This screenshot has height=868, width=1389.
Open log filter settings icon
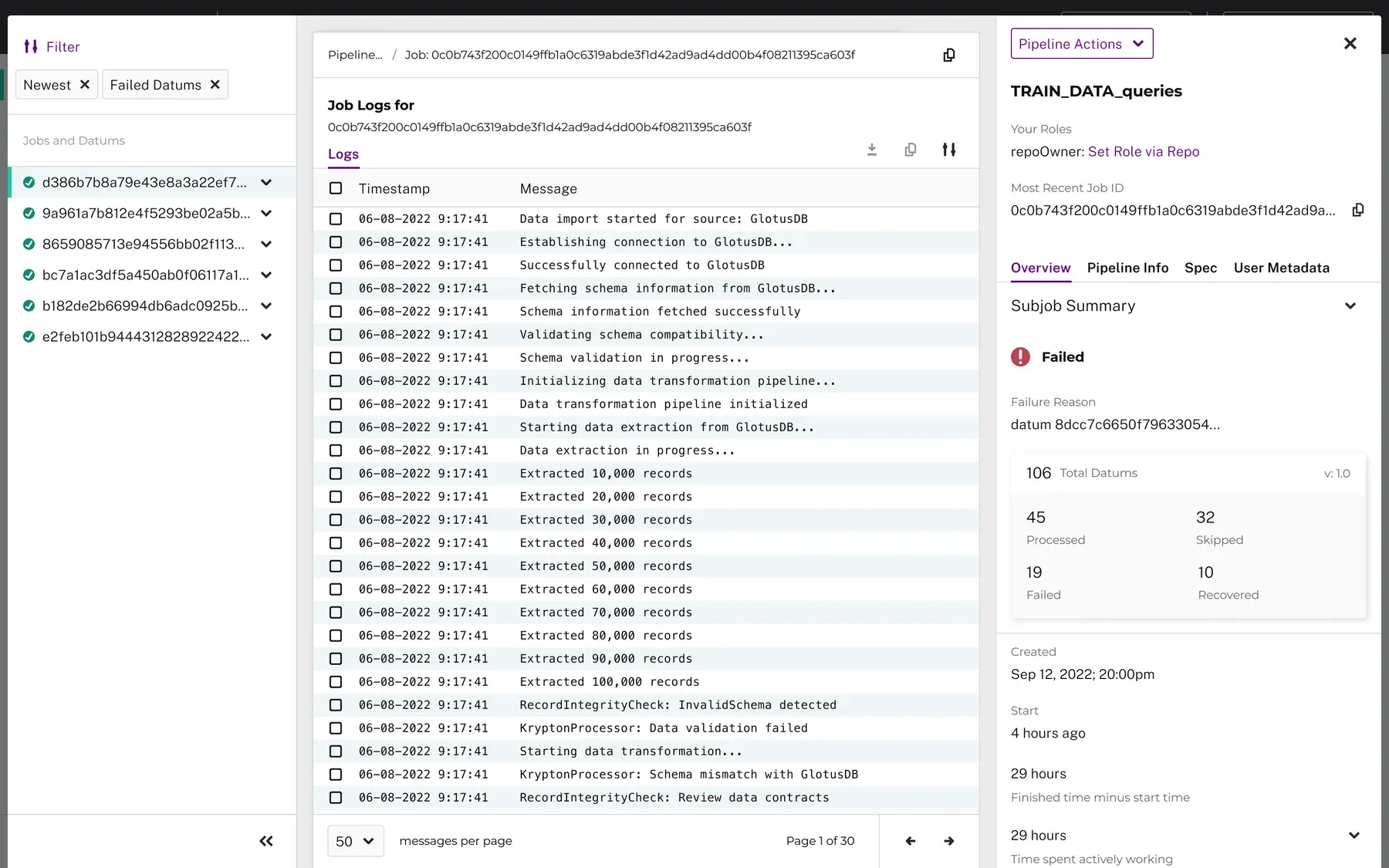click(949, 150)
